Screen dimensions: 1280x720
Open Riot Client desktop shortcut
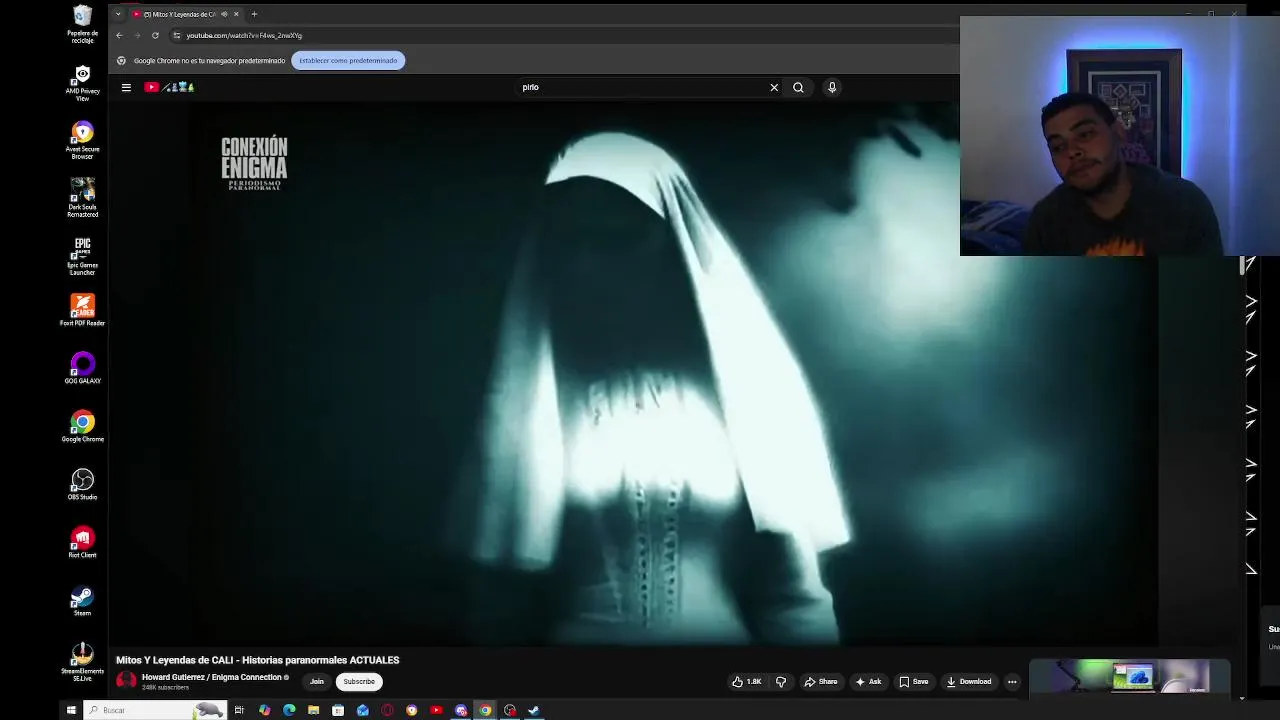pos(82,543)
